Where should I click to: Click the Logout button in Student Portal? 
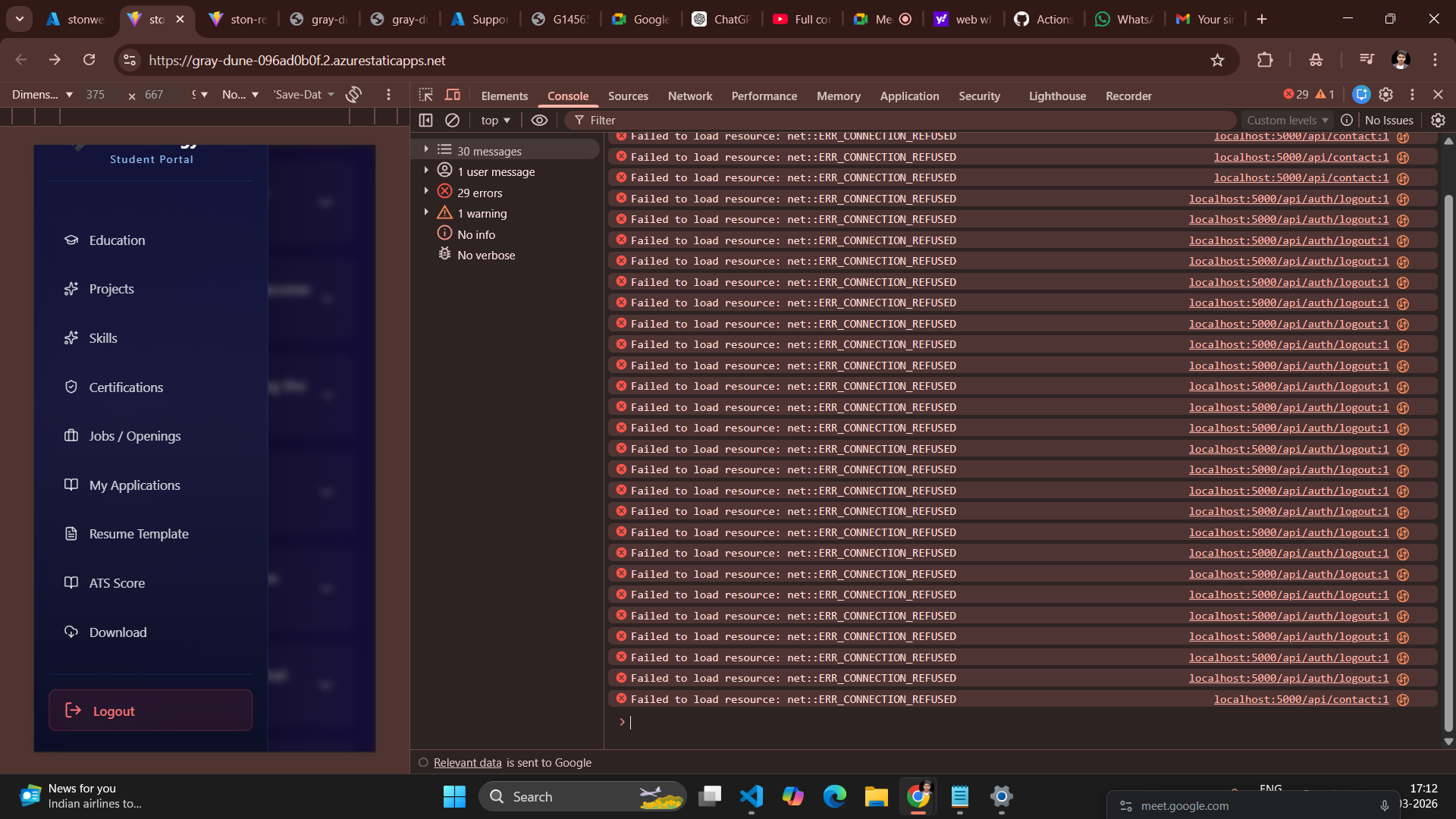click(150, 711)
